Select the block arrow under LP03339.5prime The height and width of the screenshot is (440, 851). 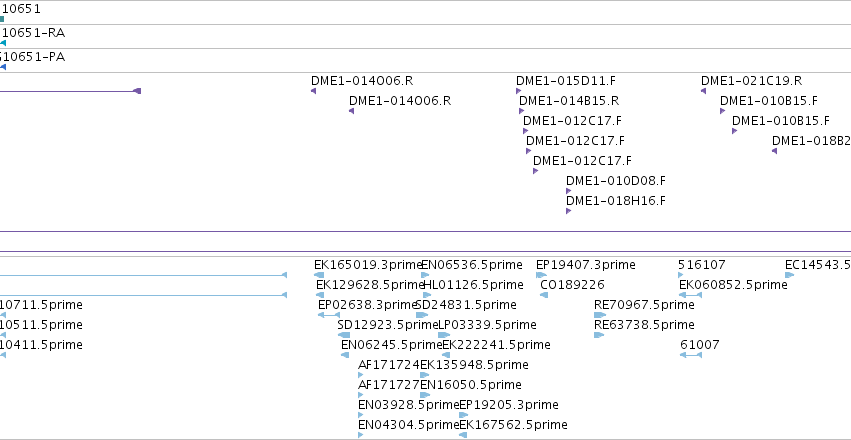point(444,335)
